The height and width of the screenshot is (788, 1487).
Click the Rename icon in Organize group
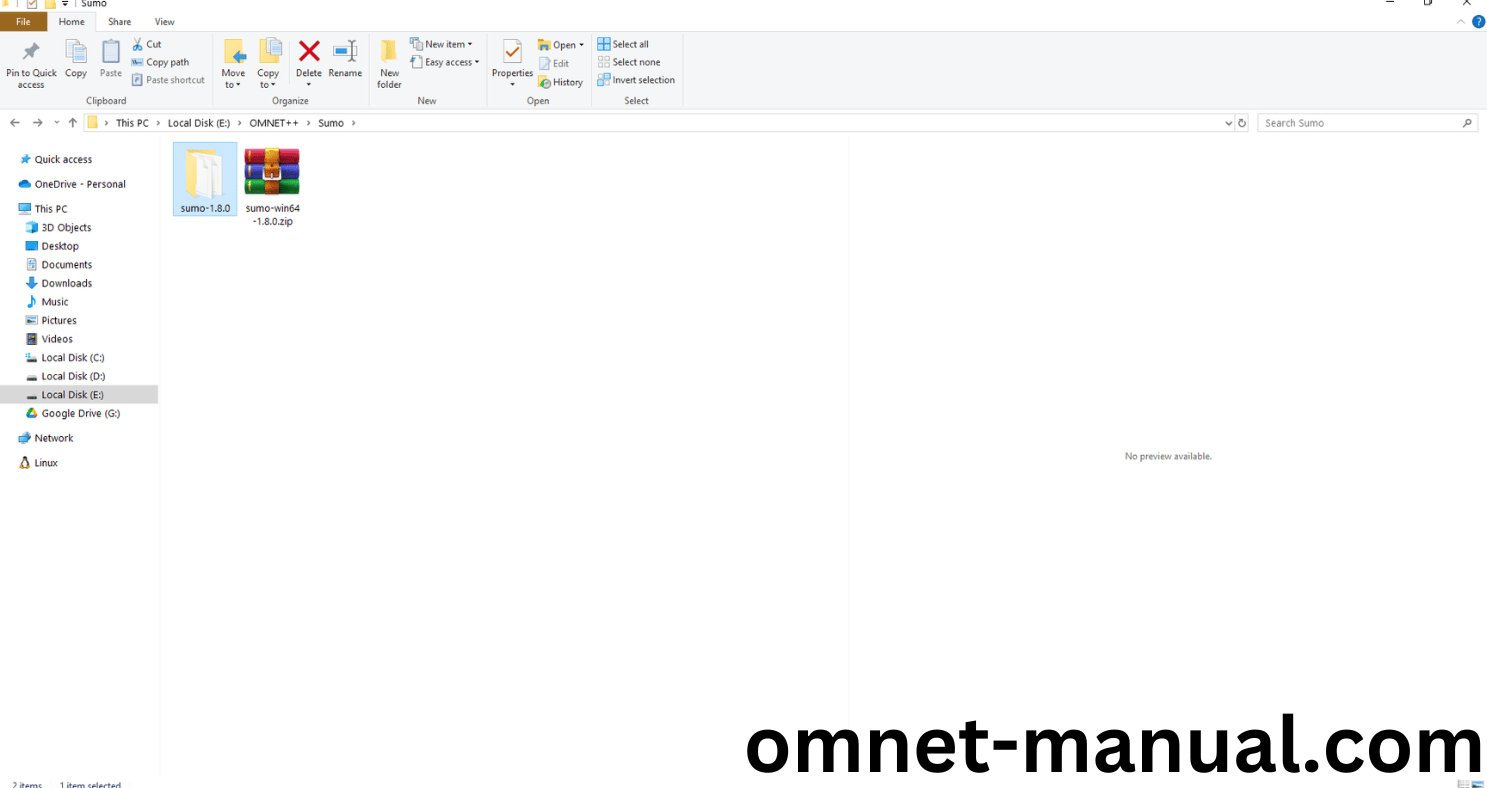(x=345, y=52)
